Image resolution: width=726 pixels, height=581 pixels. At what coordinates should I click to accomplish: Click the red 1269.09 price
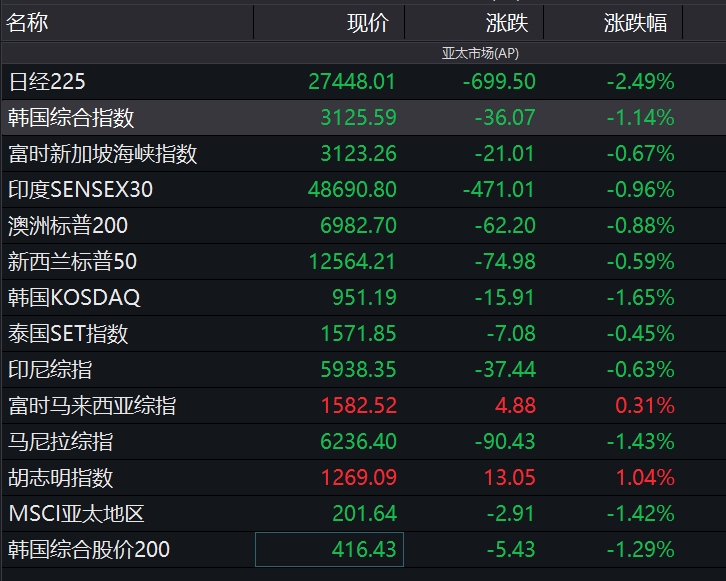click(x=359, y=478)
